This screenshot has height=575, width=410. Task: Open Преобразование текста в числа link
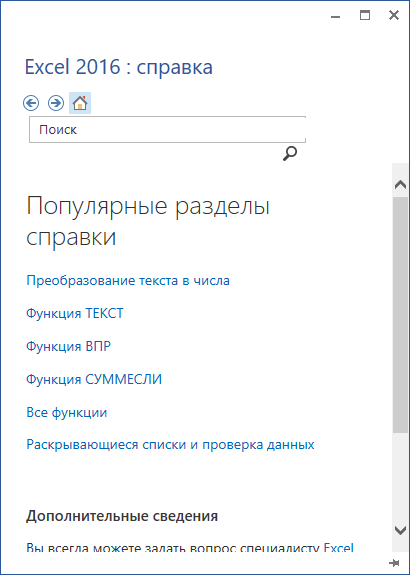click(128, 281)
